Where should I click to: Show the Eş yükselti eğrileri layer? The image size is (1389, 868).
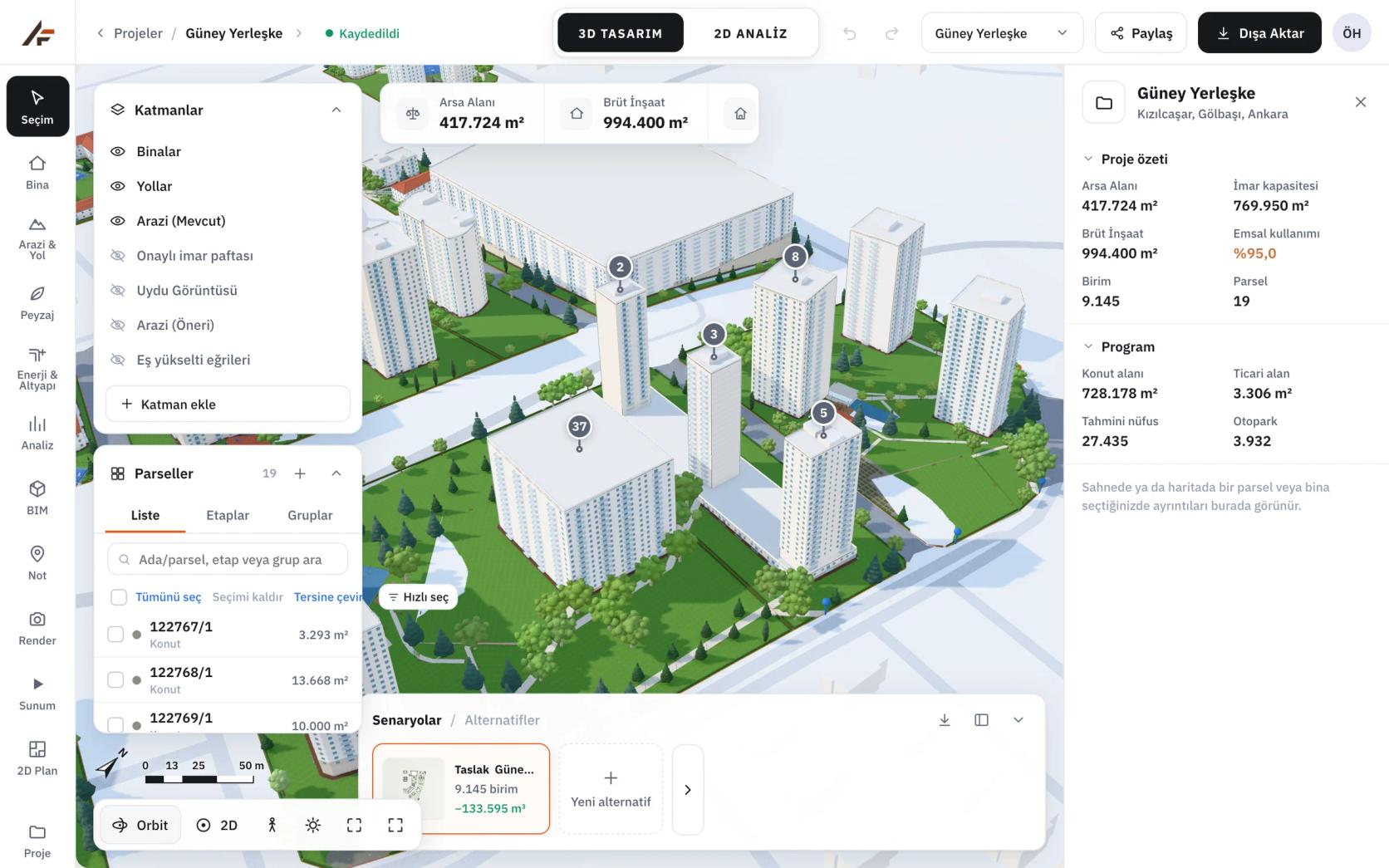[x=118, y=360]
